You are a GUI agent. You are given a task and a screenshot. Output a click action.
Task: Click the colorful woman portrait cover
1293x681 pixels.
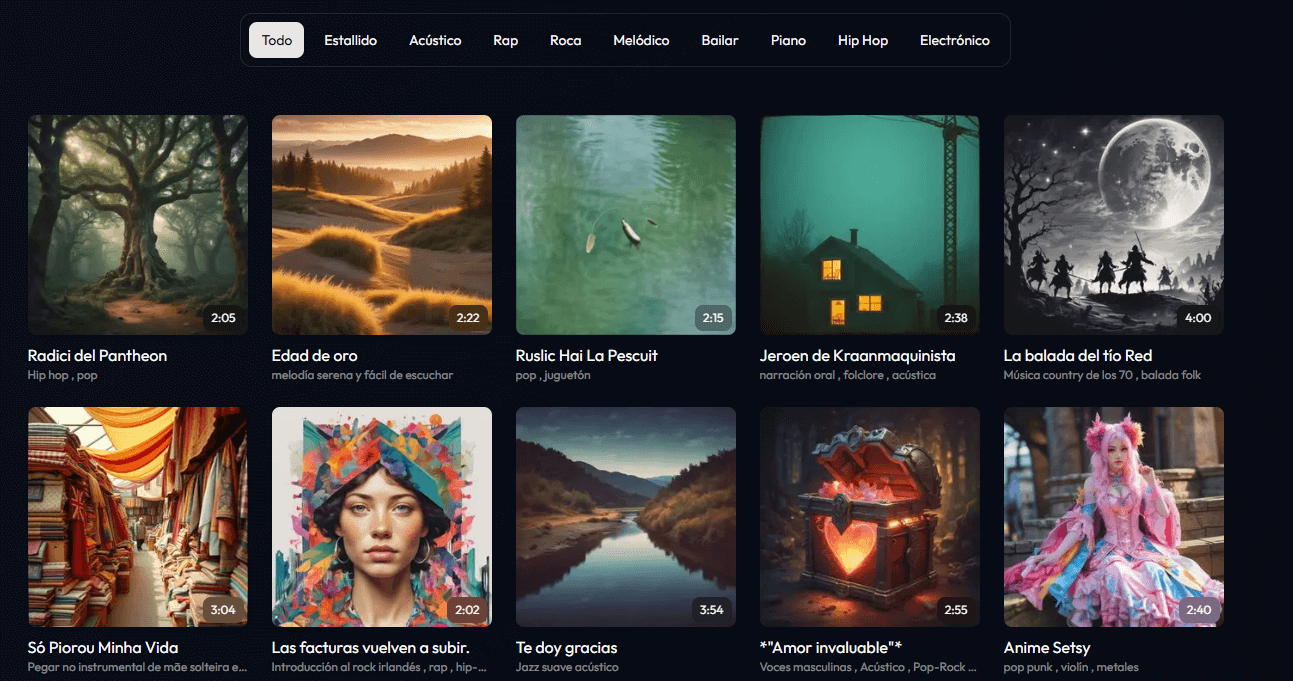(382, 517)
